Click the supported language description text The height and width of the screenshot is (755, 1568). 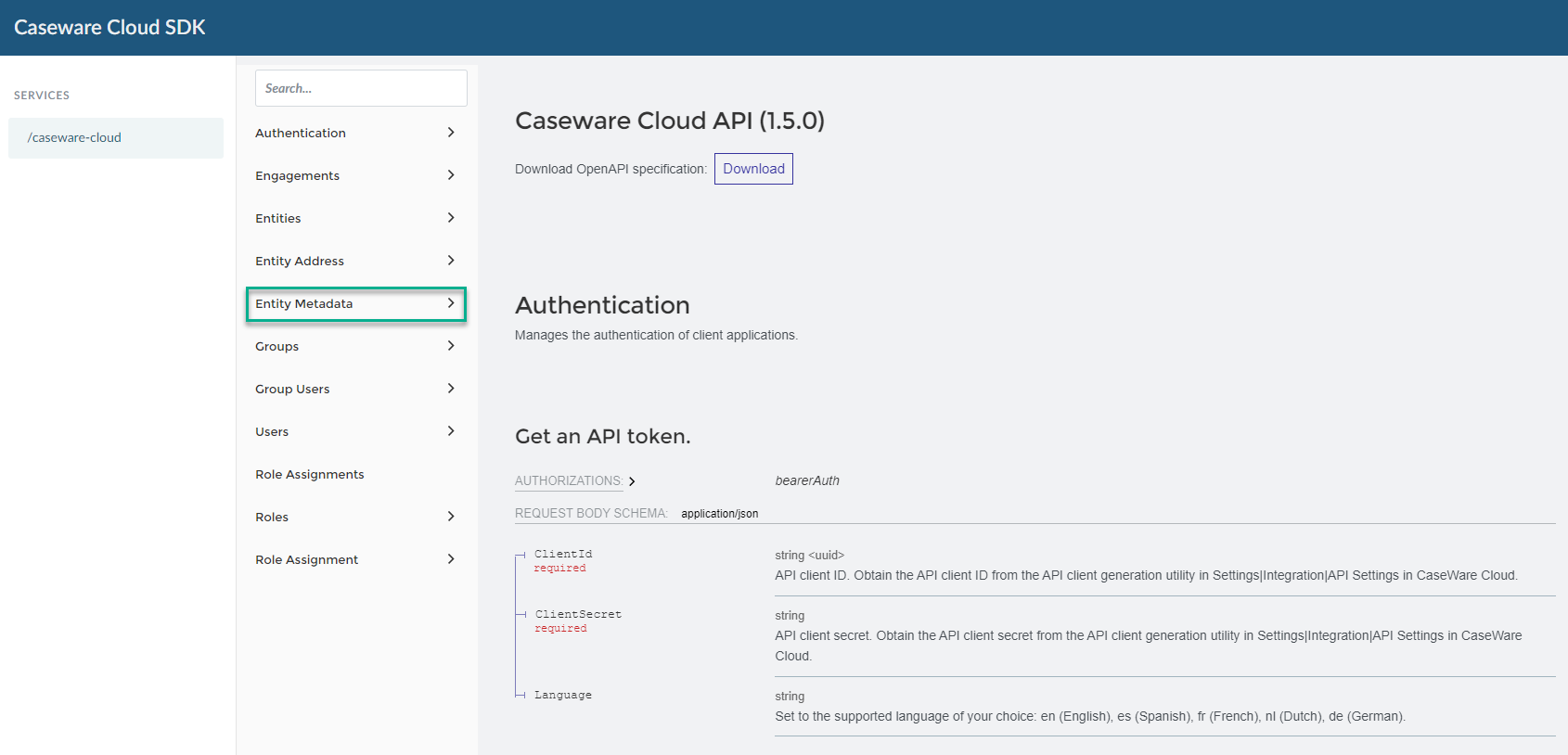pos(1090,717)
